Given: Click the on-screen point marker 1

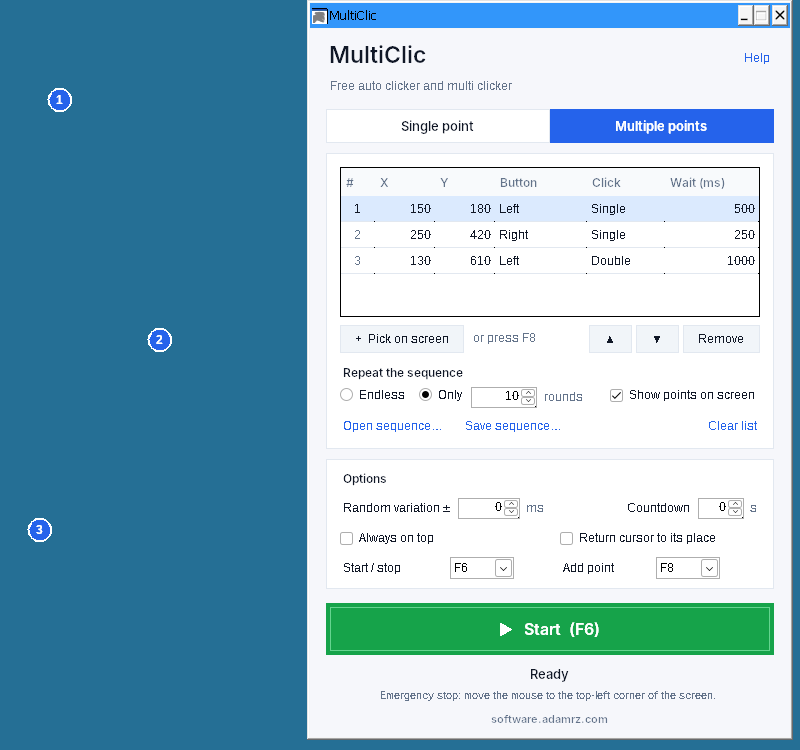Looking at the screenshot, I should 60,100.
